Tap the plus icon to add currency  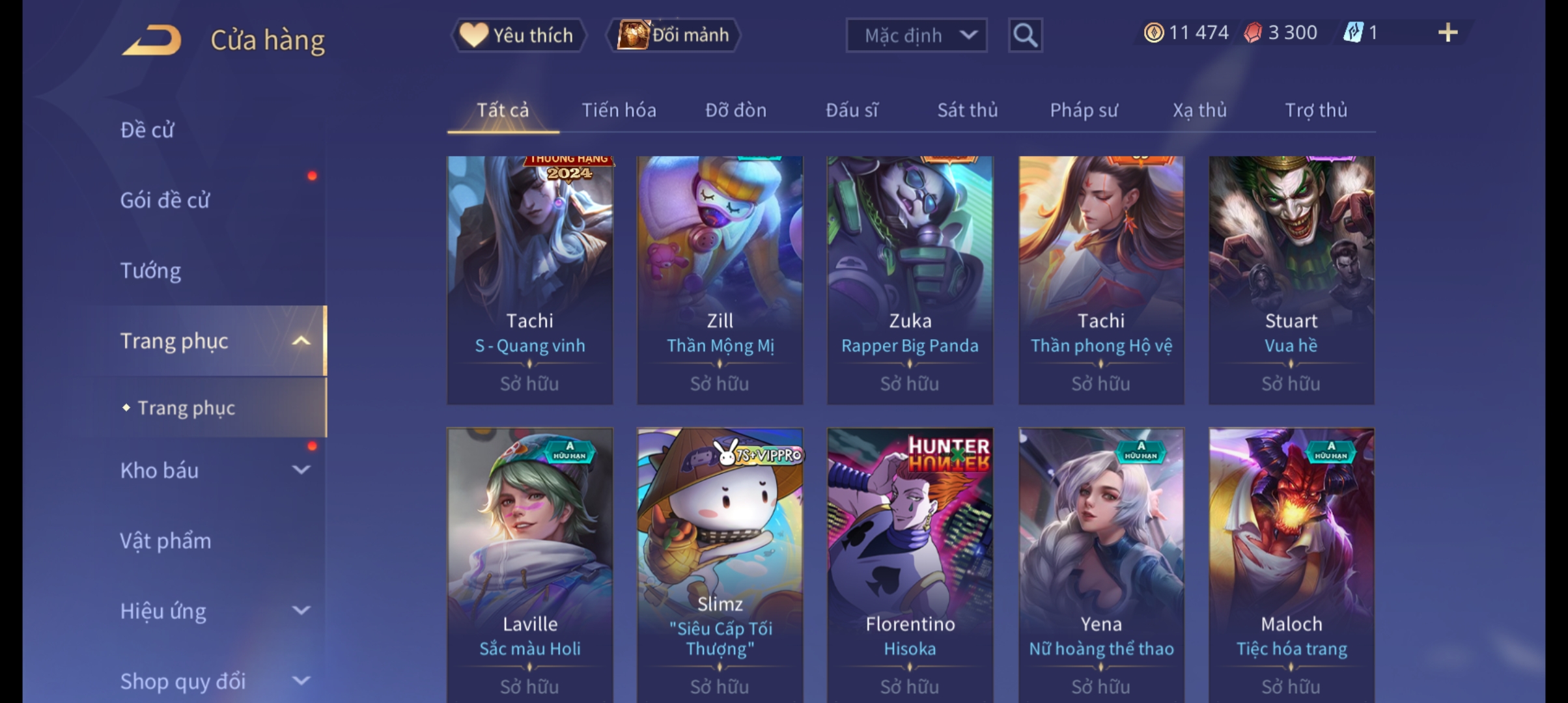pyautogui.click(x=1448, y=33)
